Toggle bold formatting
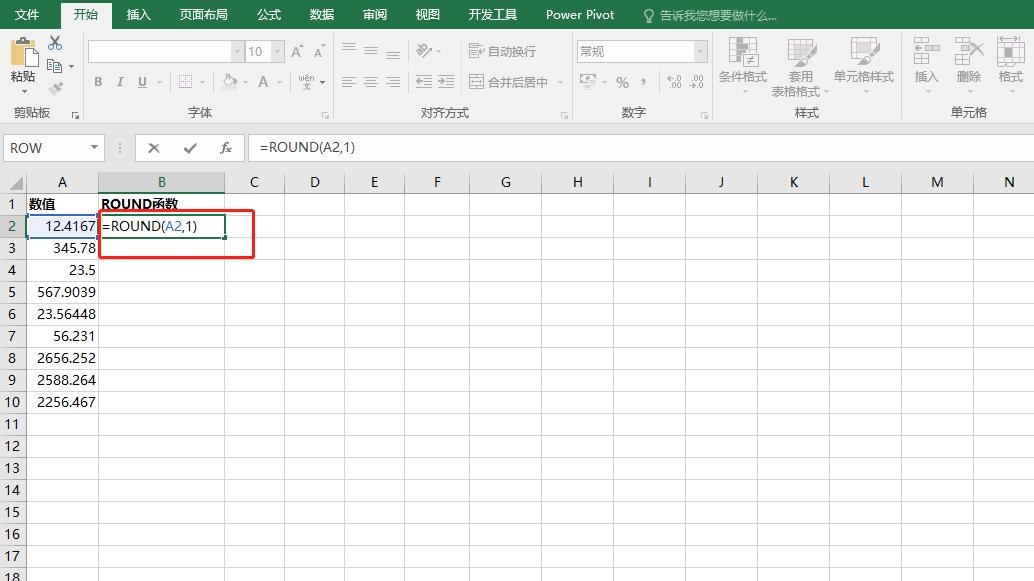 (98, 81)
